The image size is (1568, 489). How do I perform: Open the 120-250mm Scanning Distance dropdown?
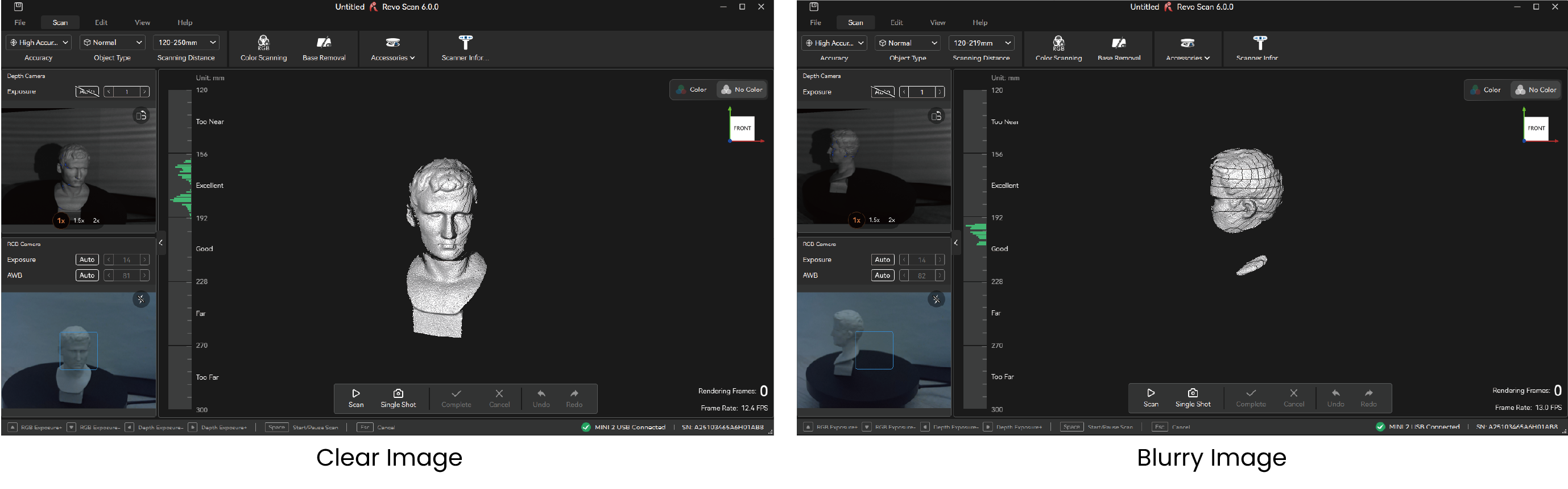click(187, 43)
